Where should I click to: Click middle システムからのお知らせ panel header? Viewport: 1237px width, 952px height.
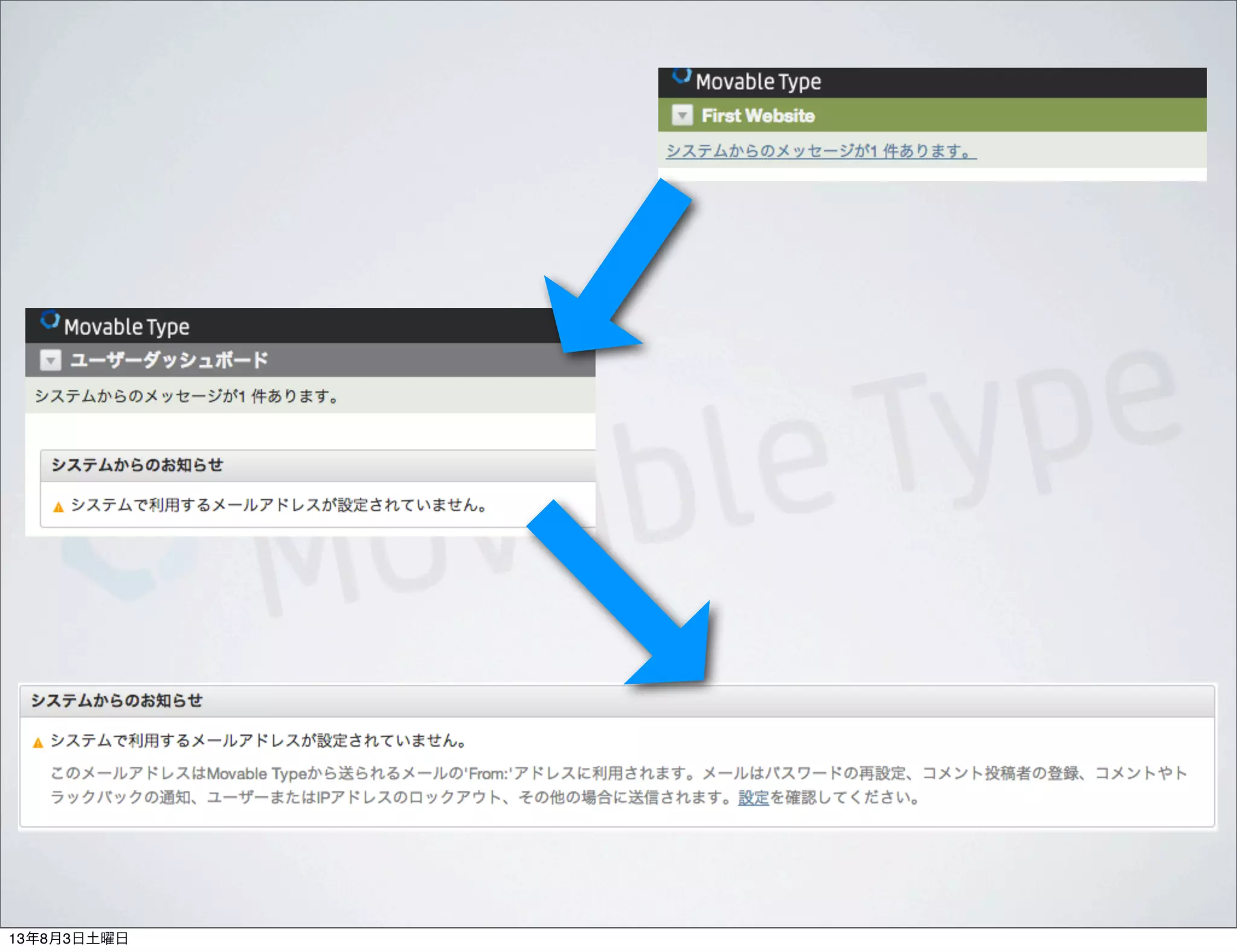[x=138, y=465]
